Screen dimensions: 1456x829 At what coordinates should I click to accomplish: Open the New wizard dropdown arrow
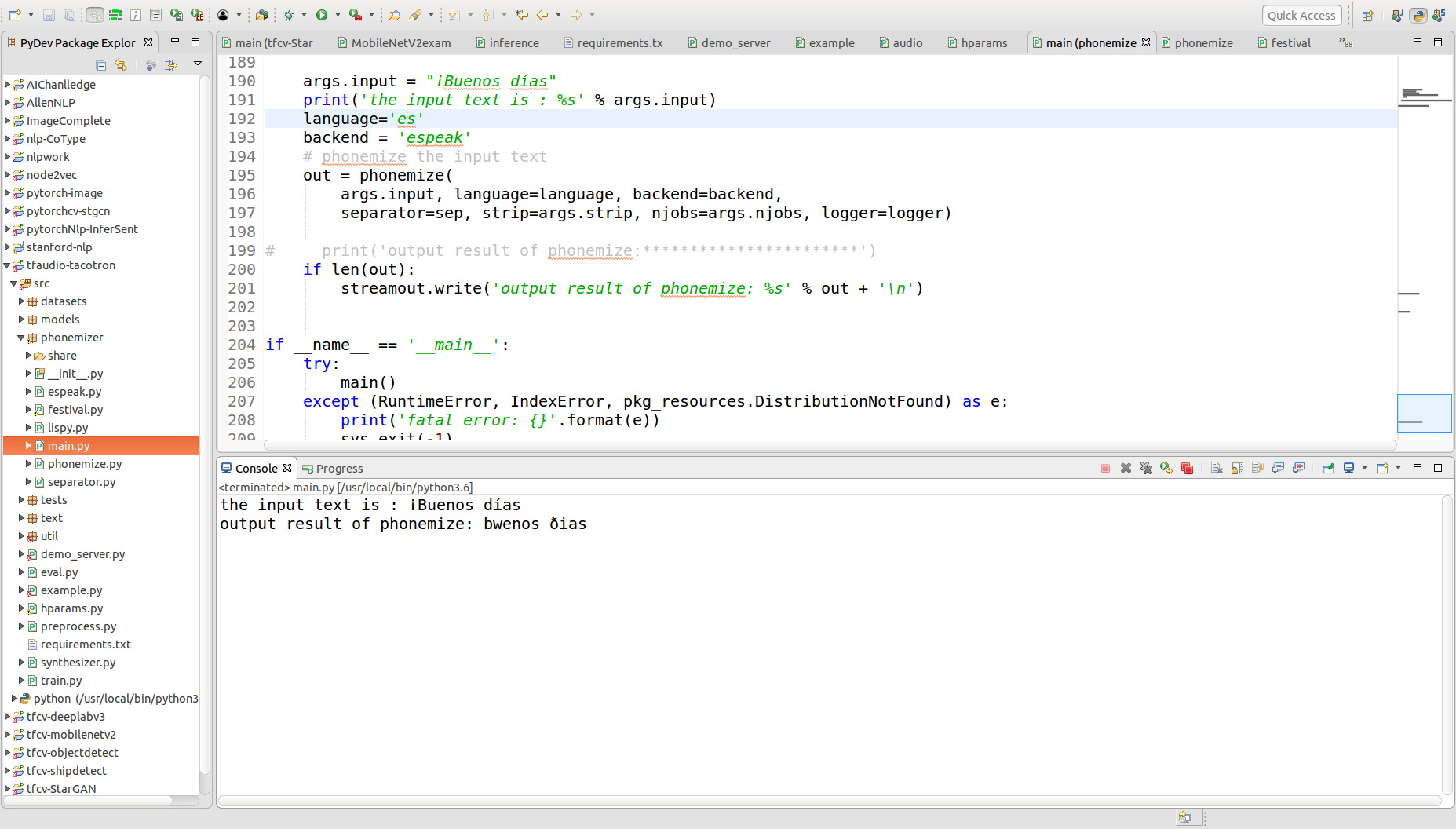[31, 15]
